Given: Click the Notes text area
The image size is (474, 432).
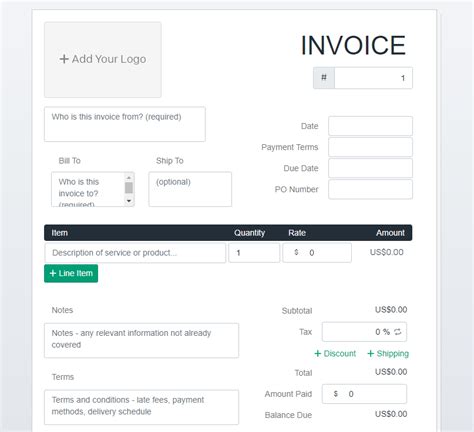Looking at the screenshot, I should [x=141, y=340].
